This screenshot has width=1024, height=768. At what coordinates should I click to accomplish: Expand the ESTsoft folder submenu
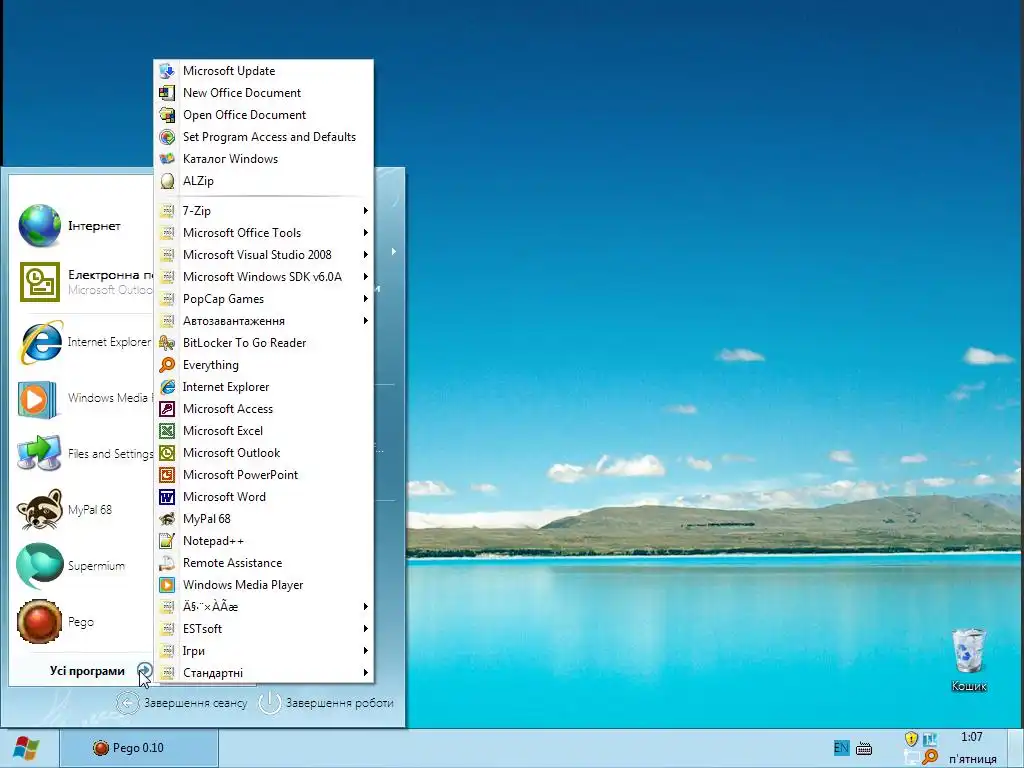click(x=264, y=629)
